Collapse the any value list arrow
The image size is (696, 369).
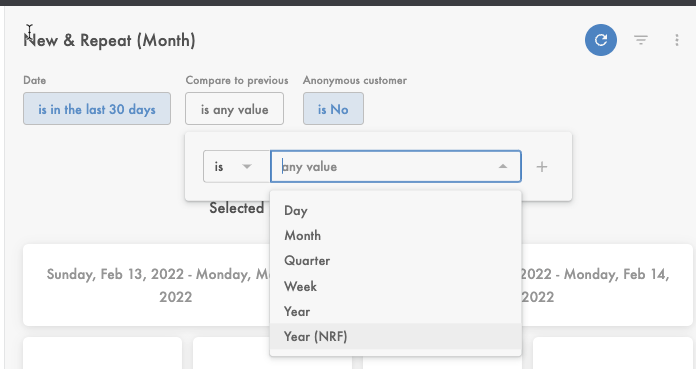pyautogui.click(x=502, y=167)
